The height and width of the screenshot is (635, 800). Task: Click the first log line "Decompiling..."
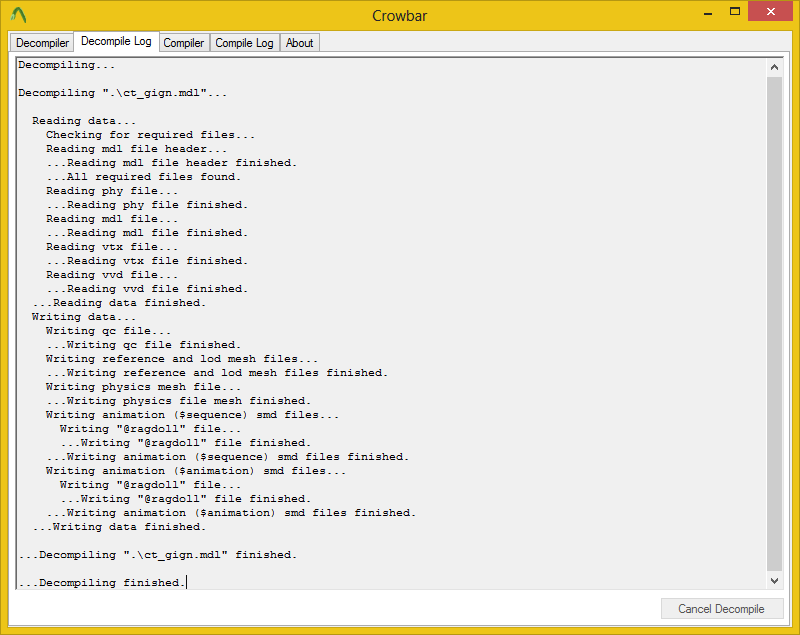click(67, 65)
